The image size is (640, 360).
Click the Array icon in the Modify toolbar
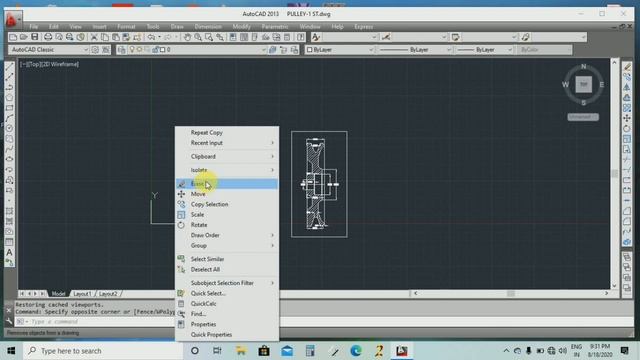[627, 108]
